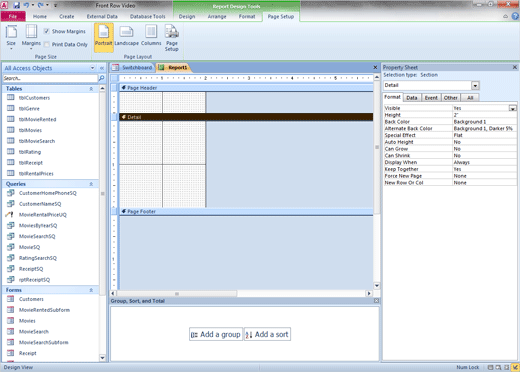Image resolution: width=520 pixels, height=372 pixels.
Task: Collapse the Tables group in navigation pane
Action: pos(91,89)
